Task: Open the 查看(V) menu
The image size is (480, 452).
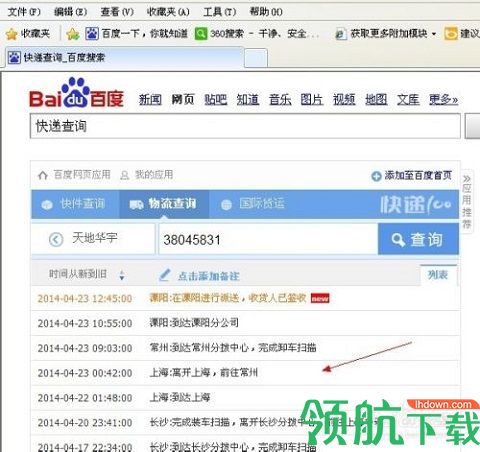Action: (x=117, y=12)
